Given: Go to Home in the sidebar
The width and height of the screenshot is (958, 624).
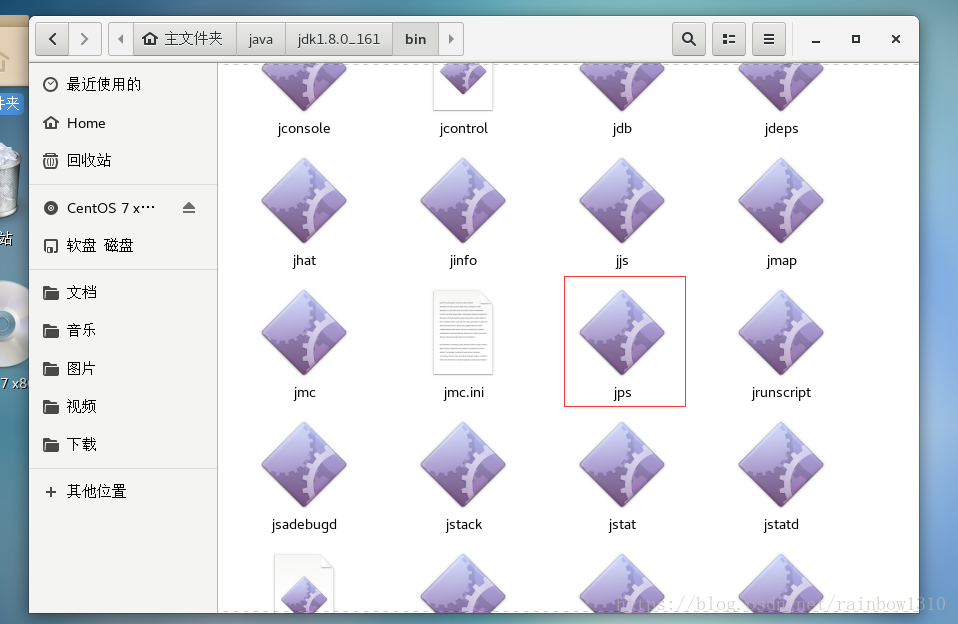Looking at the screenshot, I should (123, 123).
